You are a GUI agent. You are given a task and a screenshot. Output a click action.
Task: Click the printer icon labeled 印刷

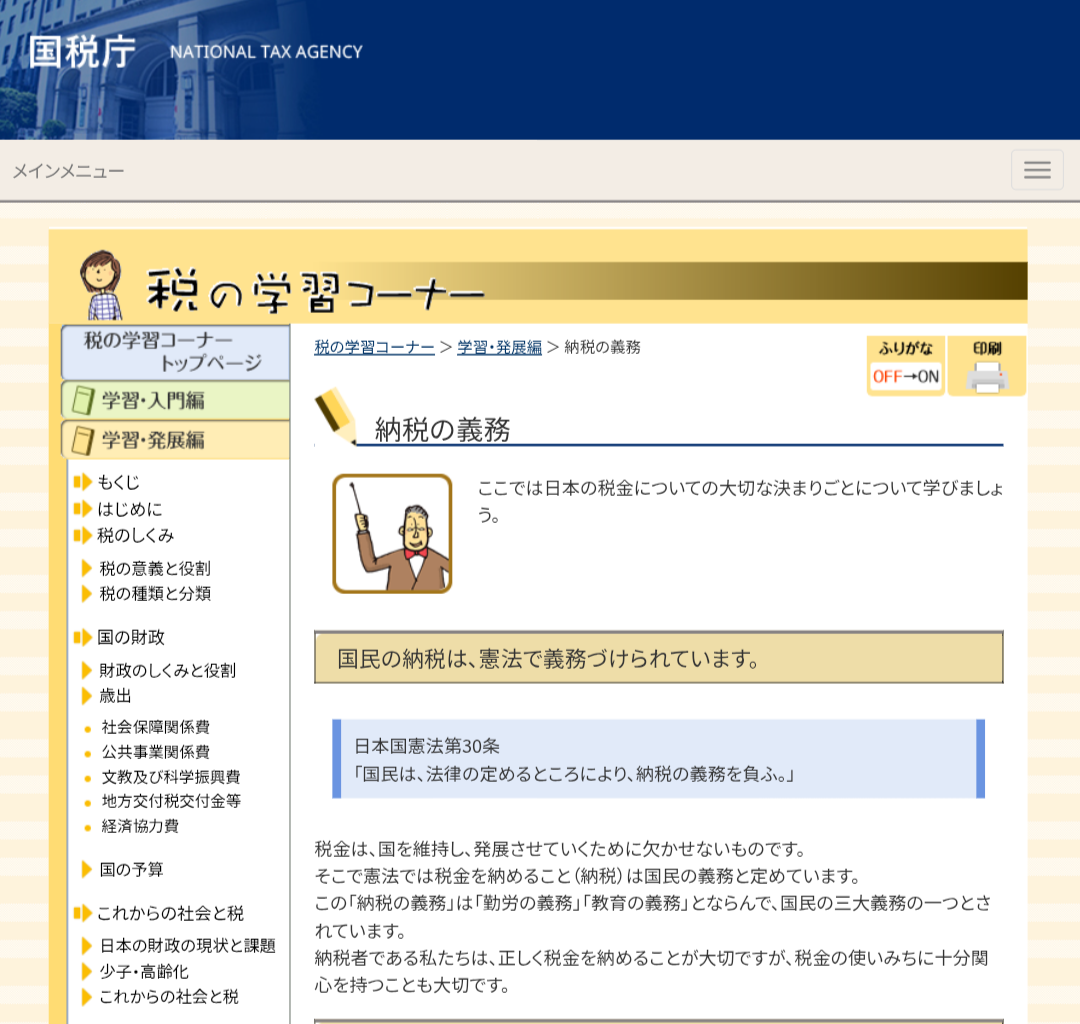(x=986, y=367)
